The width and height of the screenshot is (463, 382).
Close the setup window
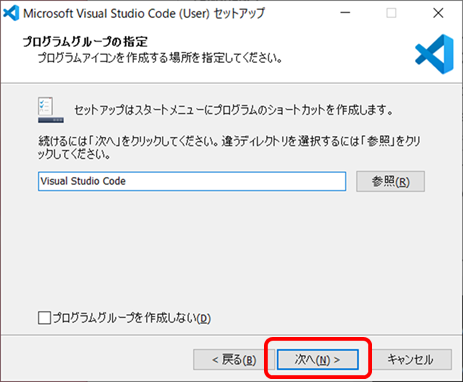[438, 13]
